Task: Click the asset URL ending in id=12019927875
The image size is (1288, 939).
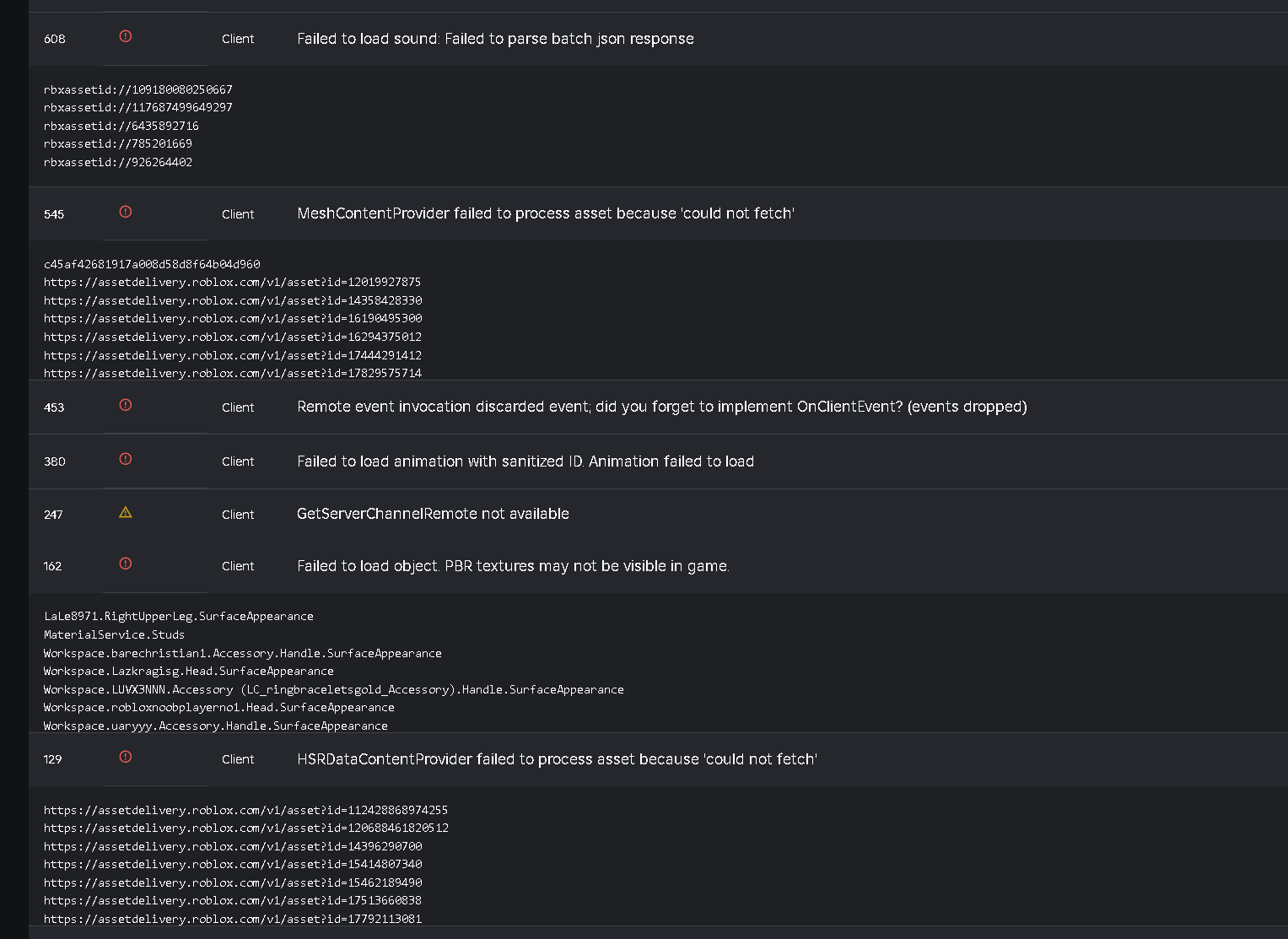Action: pos(232,282)
